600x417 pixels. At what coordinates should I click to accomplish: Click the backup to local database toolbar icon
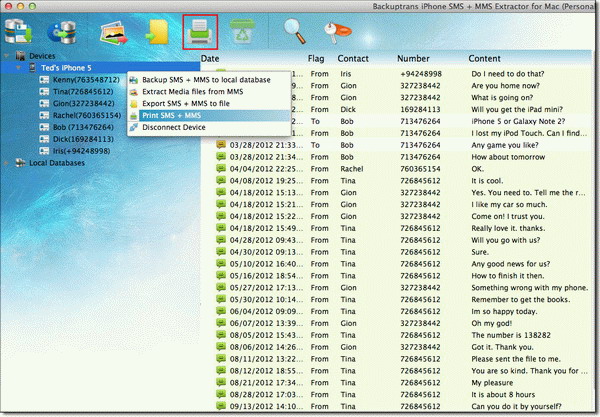(x=18, y=31)
